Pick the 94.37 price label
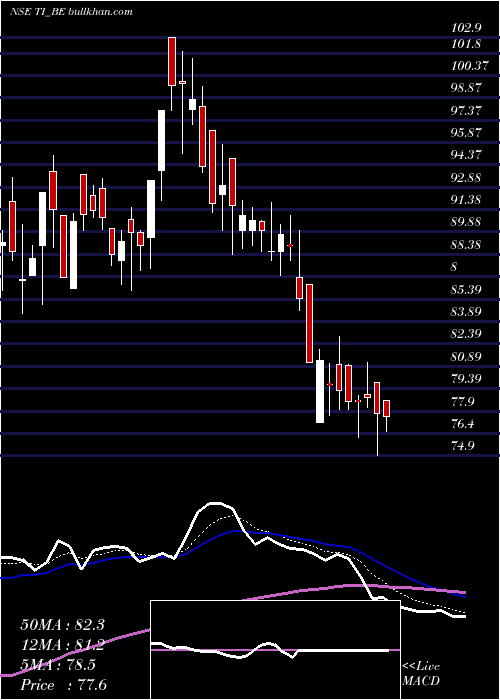500x700 pixels. coord(467,155)
